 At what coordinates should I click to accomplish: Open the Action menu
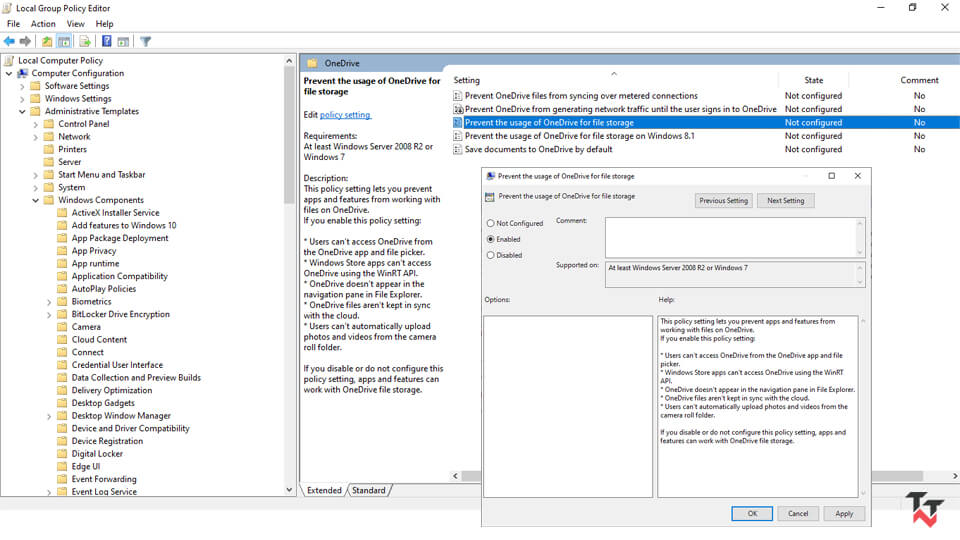[43, 23]
